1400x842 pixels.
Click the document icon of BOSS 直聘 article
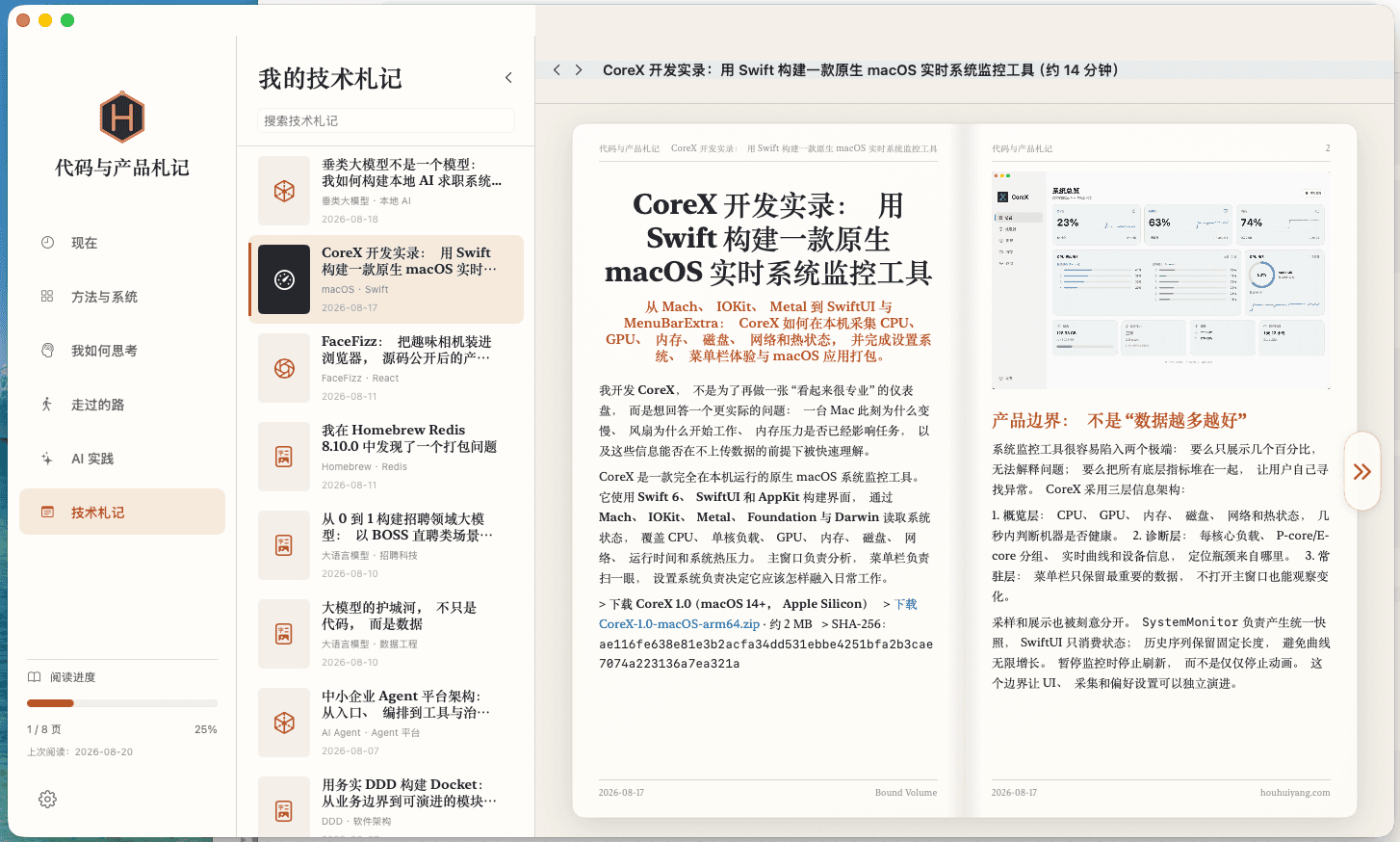coord(284,545)
